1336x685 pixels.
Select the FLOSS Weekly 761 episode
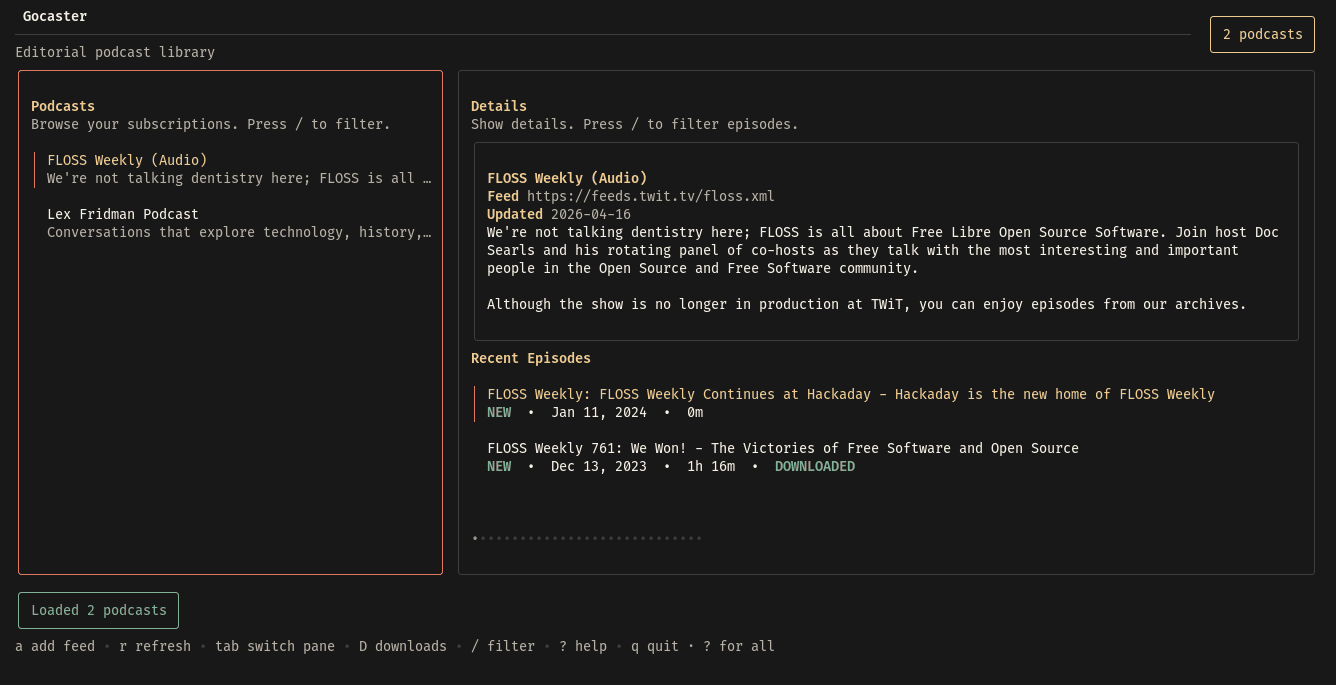point(783,457)
